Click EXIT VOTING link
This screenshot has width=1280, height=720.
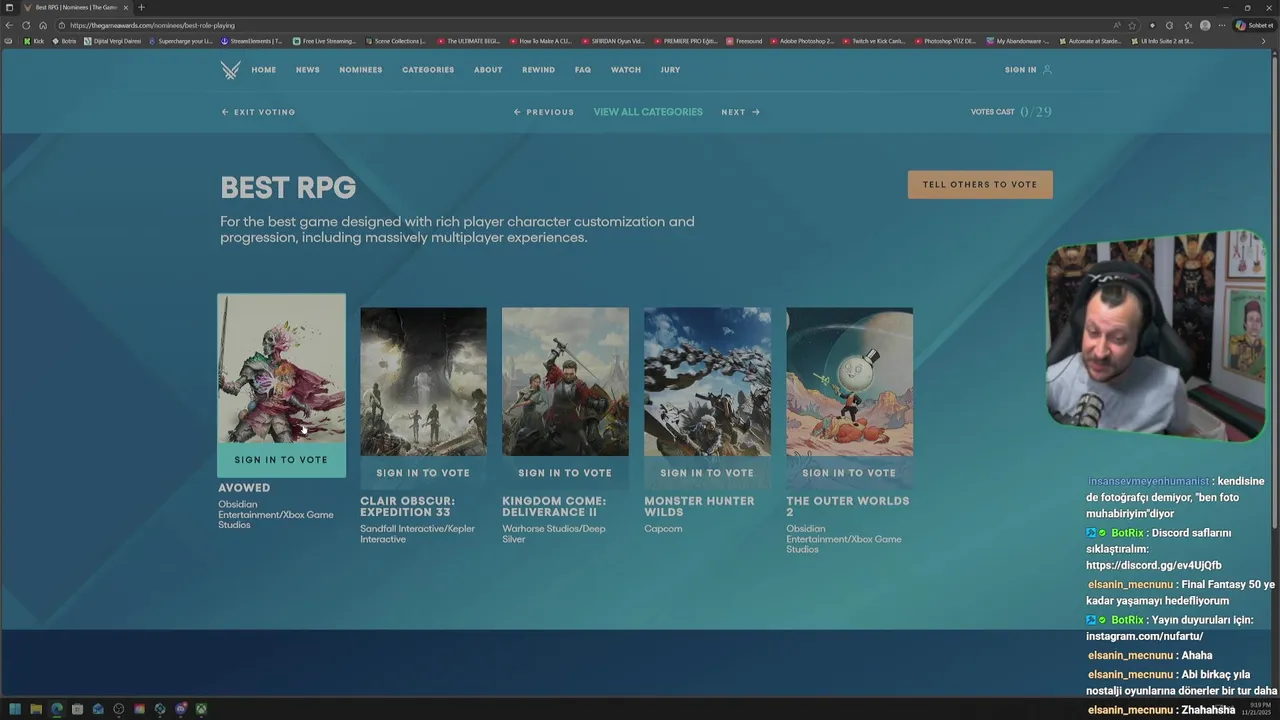258,112
